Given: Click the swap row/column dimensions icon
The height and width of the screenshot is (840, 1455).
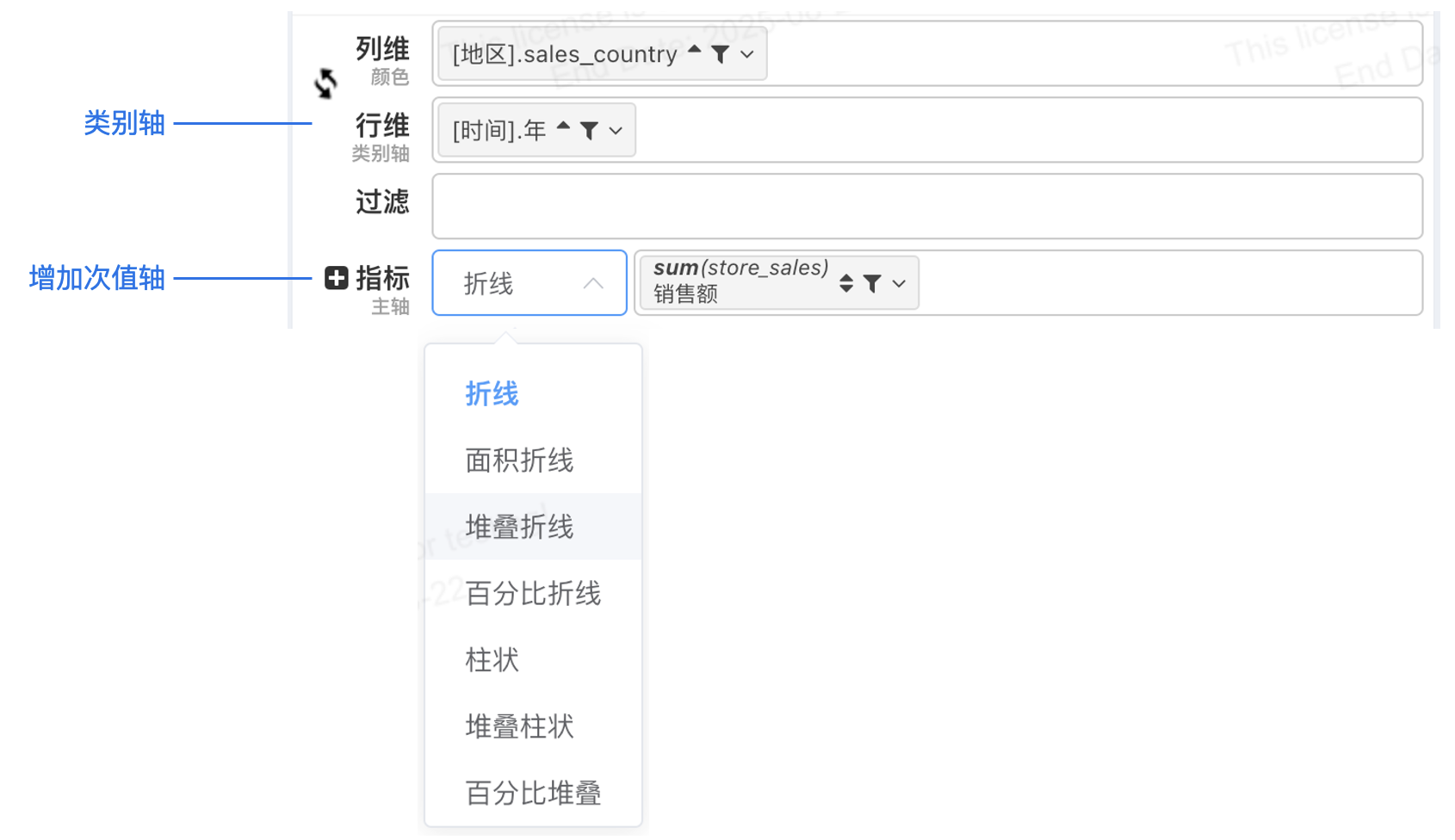Looking at the screenshot, I should 325,83.
